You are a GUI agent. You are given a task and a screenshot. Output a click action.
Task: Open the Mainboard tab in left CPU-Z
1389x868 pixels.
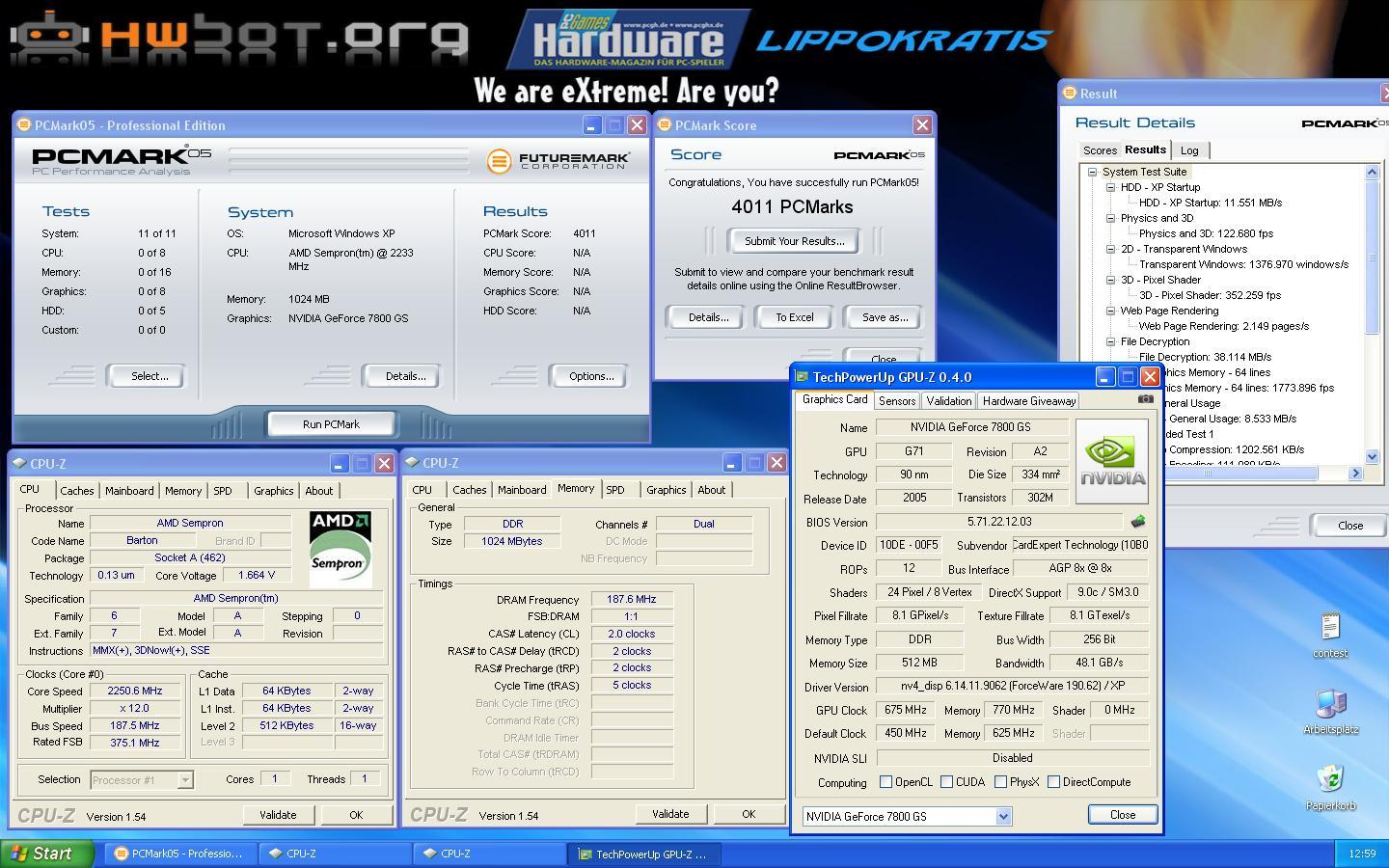pyautogui.click(x=129, y=491)
